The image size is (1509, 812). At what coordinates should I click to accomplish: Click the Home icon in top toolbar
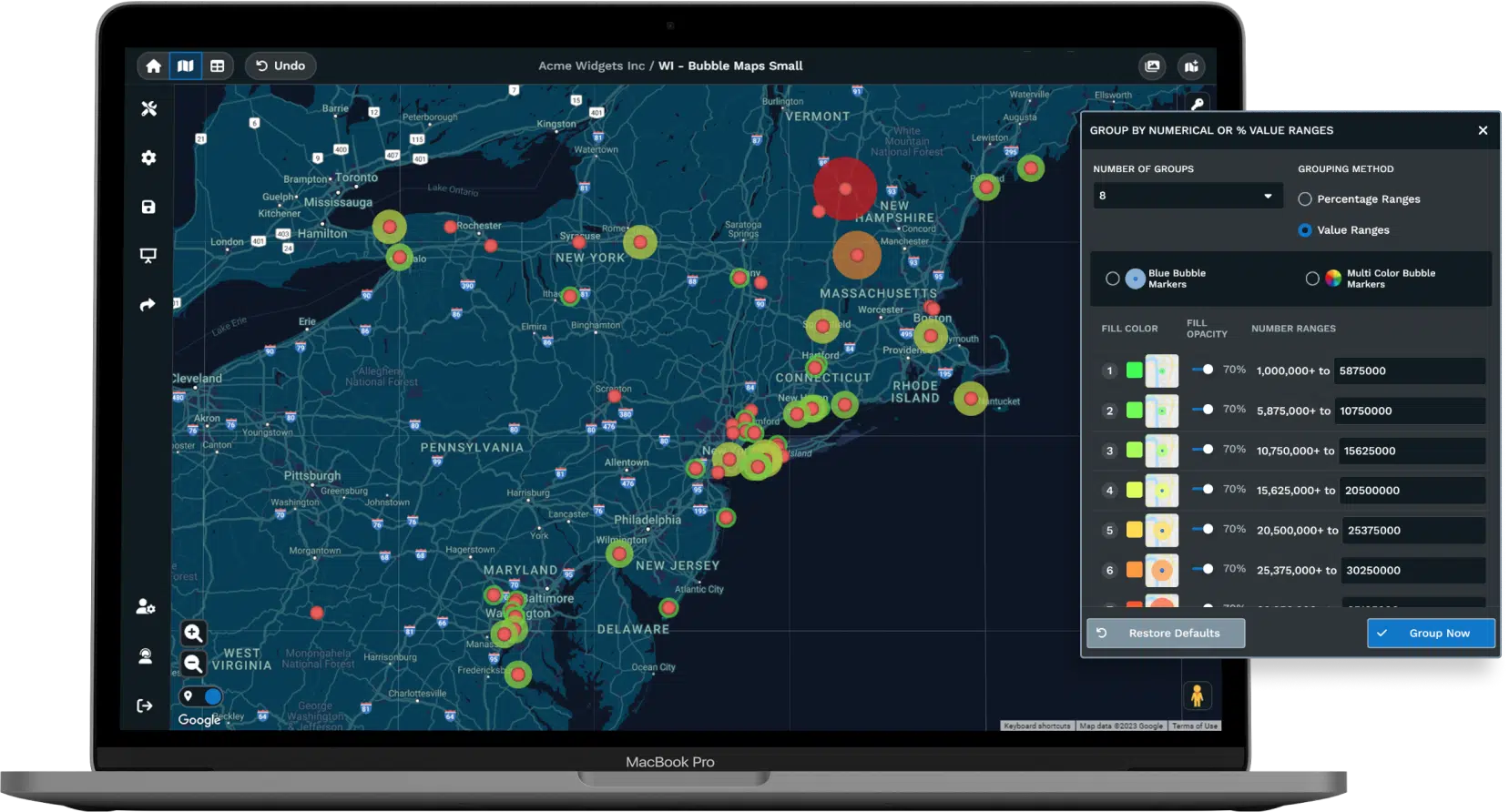click(153, 66)
